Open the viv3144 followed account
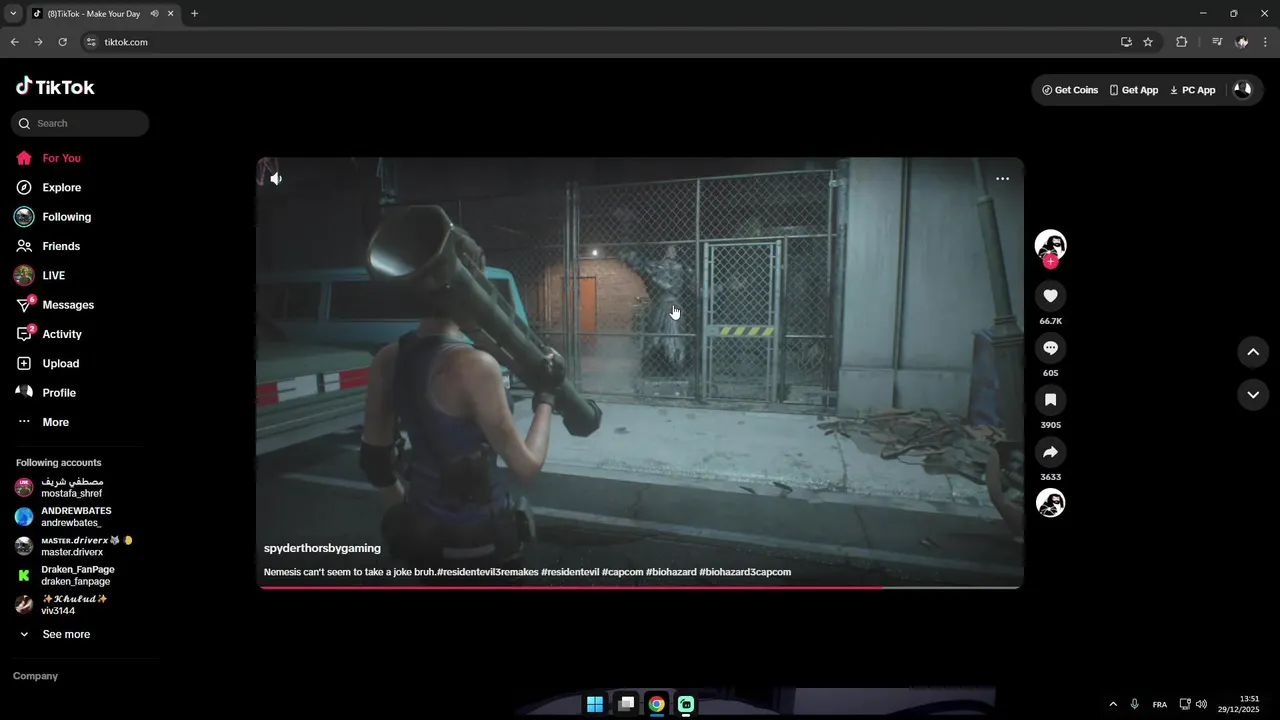The height and width of the screenshot is (720, 1280). 75,605
